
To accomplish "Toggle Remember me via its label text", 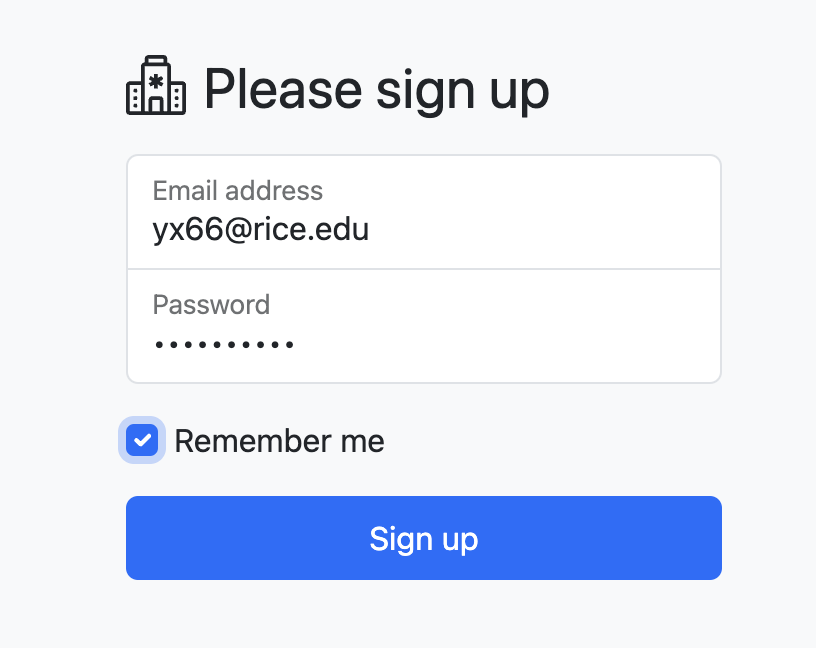I will click(279, 441).
